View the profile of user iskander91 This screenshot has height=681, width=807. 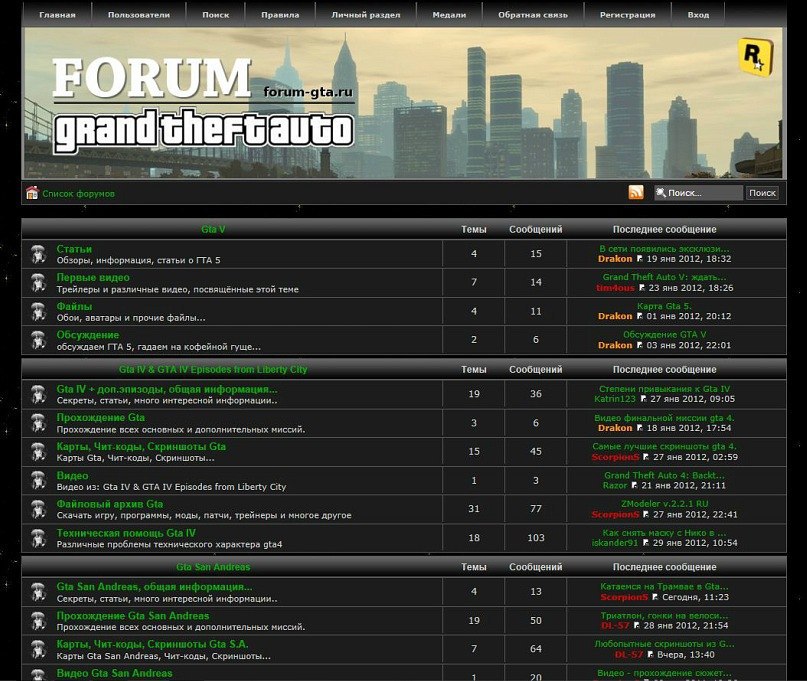tap(615, 543)
